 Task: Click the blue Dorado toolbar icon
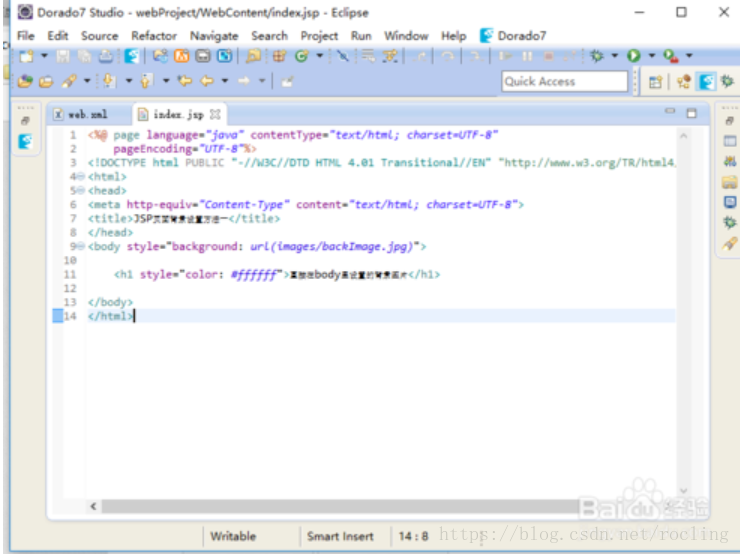coord(132,56)
